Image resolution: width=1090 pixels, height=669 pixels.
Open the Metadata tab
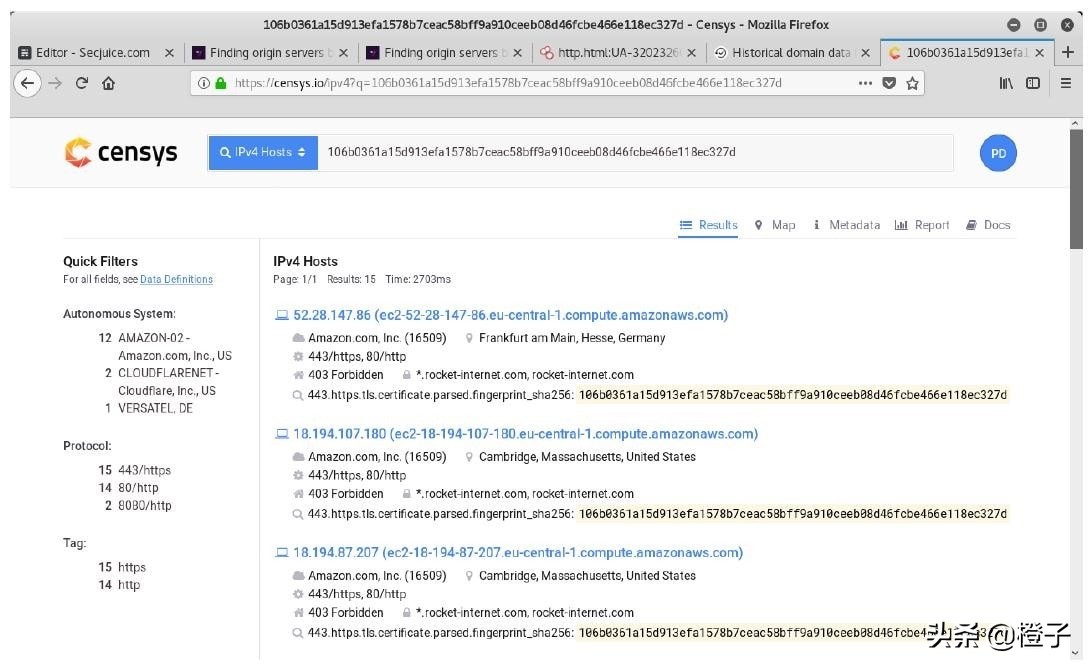click(x=847, y=225)
